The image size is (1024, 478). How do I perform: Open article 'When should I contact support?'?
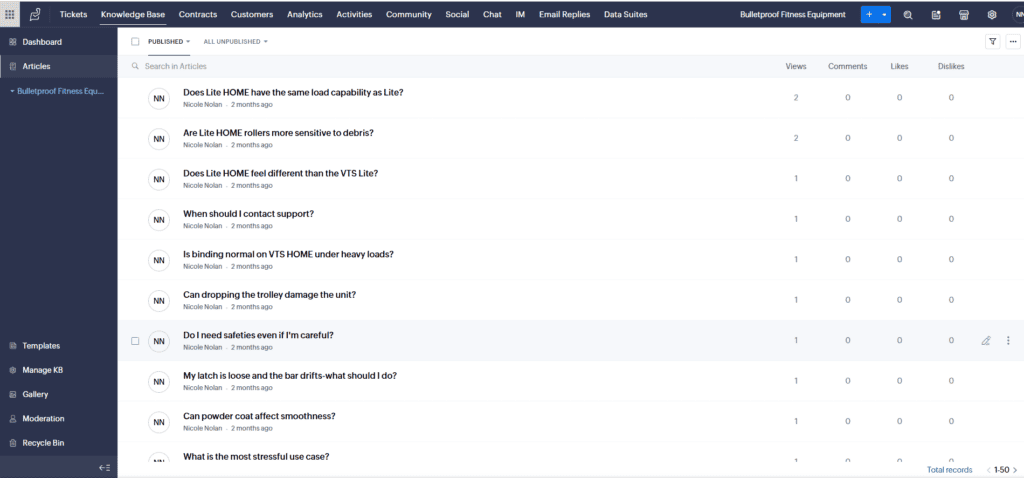(x=249, y=214)
